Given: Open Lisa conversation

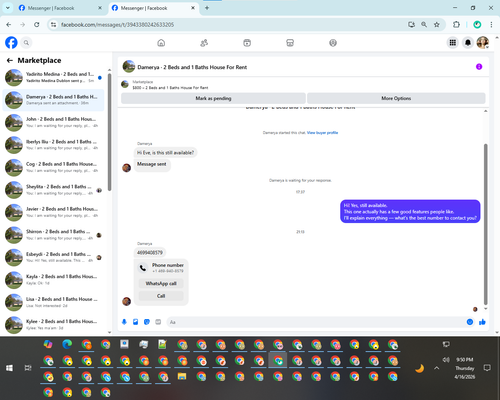Looking at the screenshot, I should coord(53,302).
